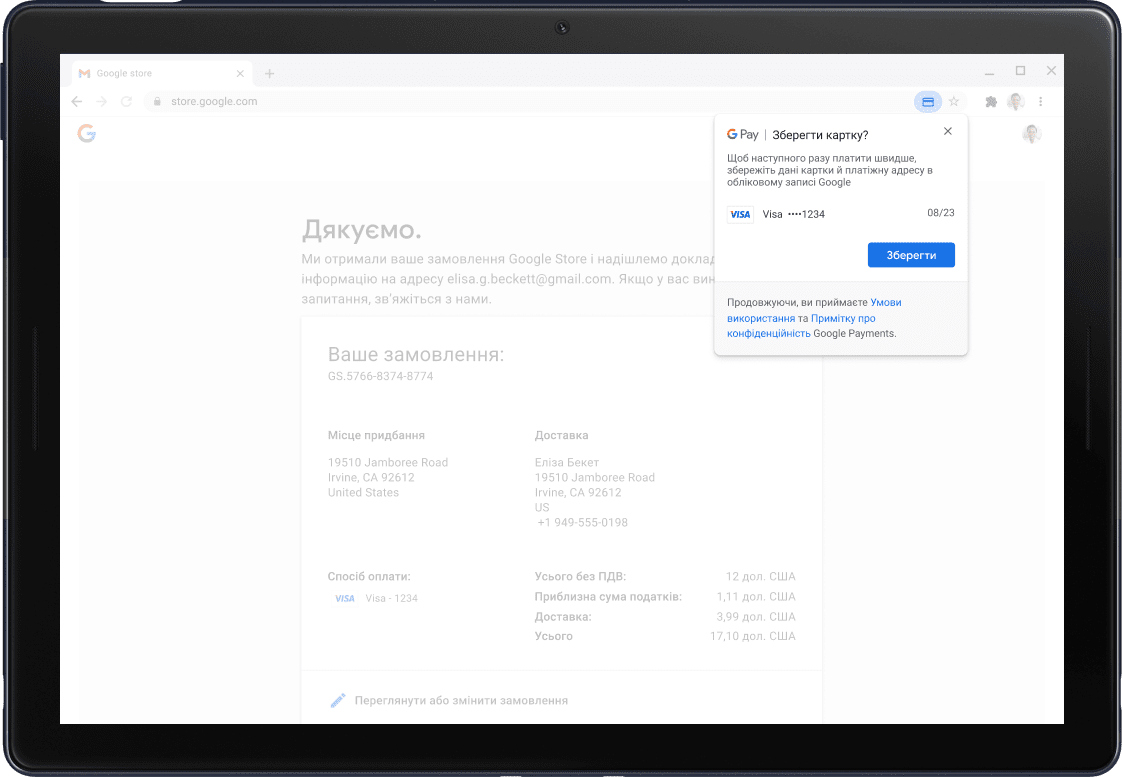
Task: Open the Chrome profile avatar in toolbar
Action: click(1016, 102)
